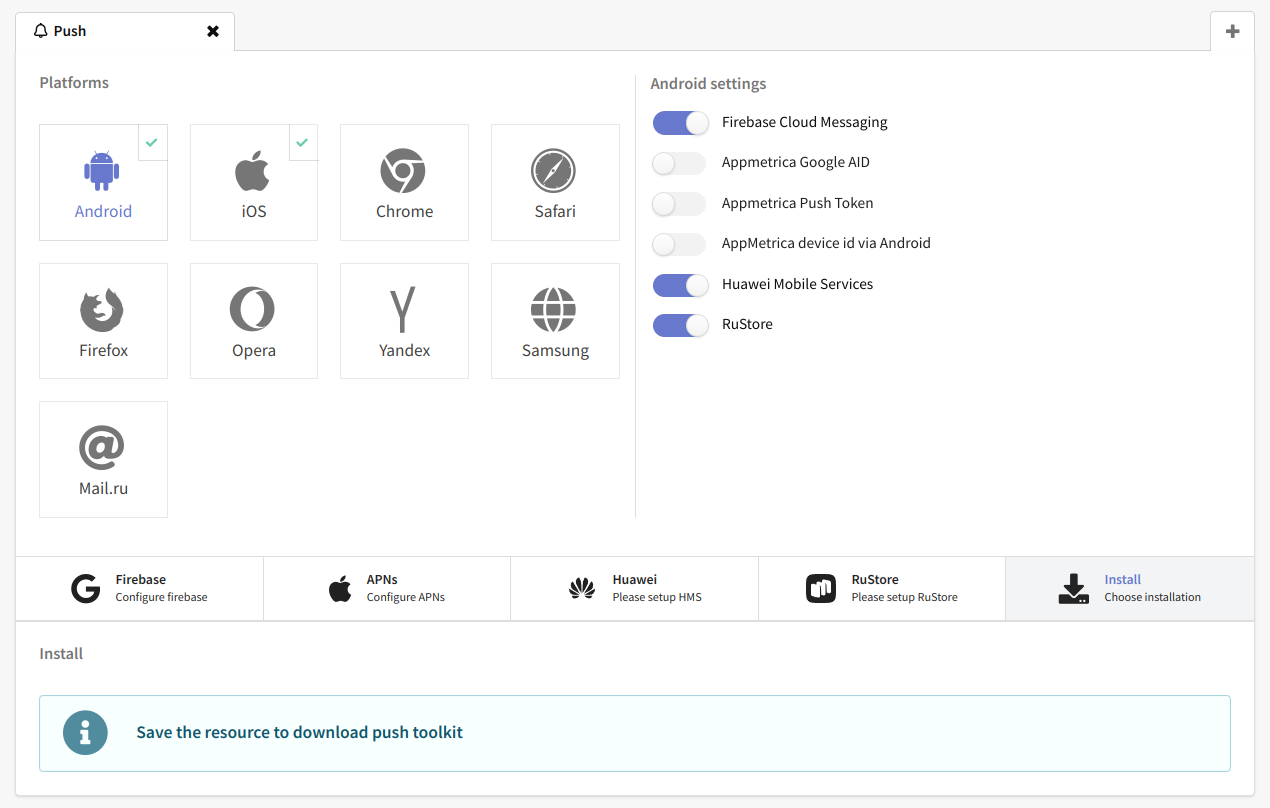This screenshot has height=808, width=1270.
Task: Click the Configure APNs subtitle
Action: click(406, 598)
